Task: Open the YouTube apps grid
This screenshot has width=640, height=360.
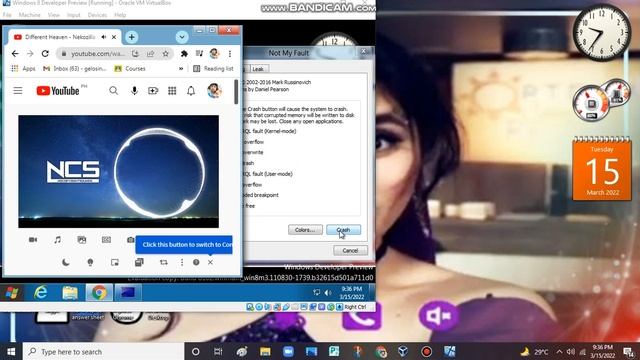Action: tap(172, 91)
